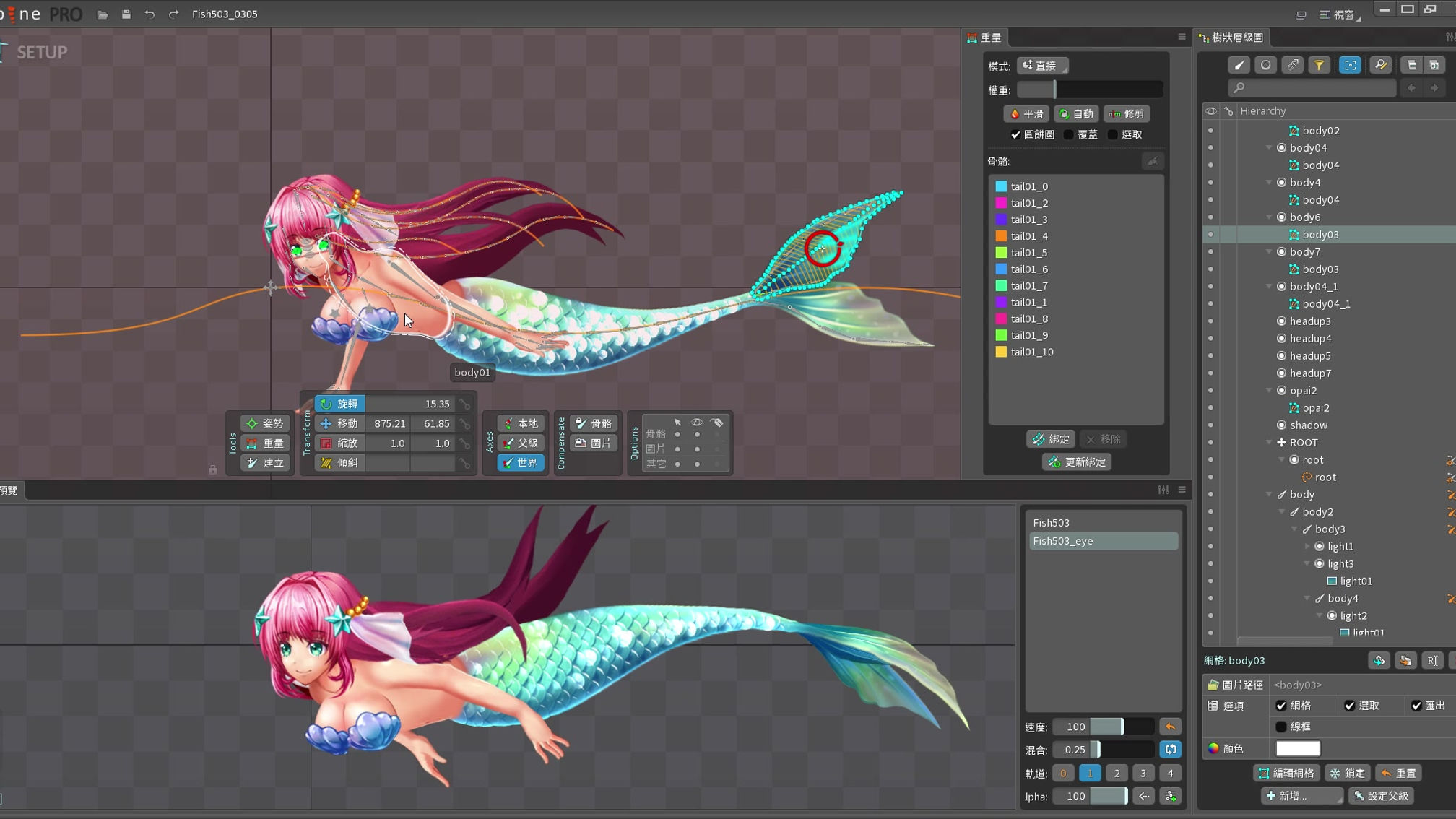Viewport: 1456px width, 819px height.
Task: Enable the 覆蓋 overlay checkbox
Action: pos(1068,134)
